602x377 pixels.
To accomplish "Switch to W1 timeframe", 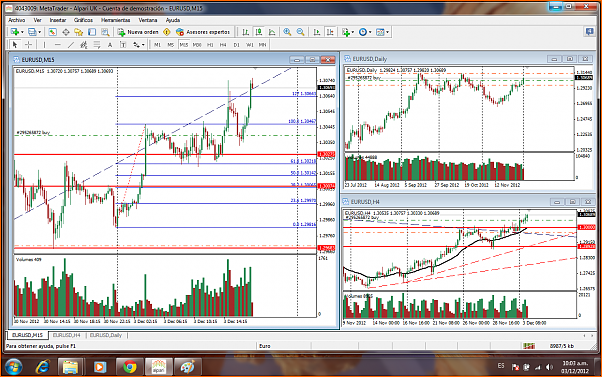I will point(250,45).
